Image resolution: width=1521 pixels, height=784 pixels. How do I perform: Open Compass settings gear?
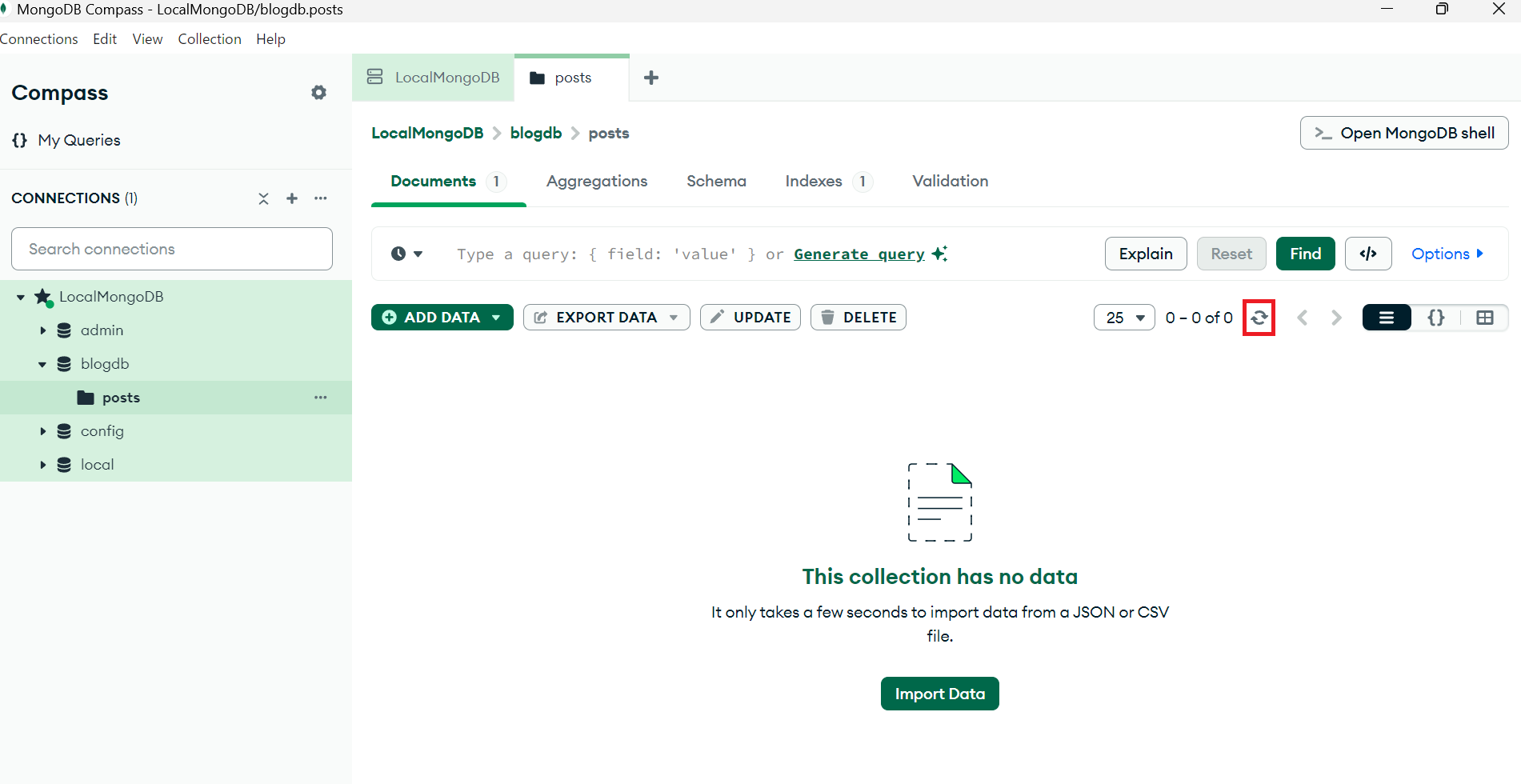tap(318, 93)
